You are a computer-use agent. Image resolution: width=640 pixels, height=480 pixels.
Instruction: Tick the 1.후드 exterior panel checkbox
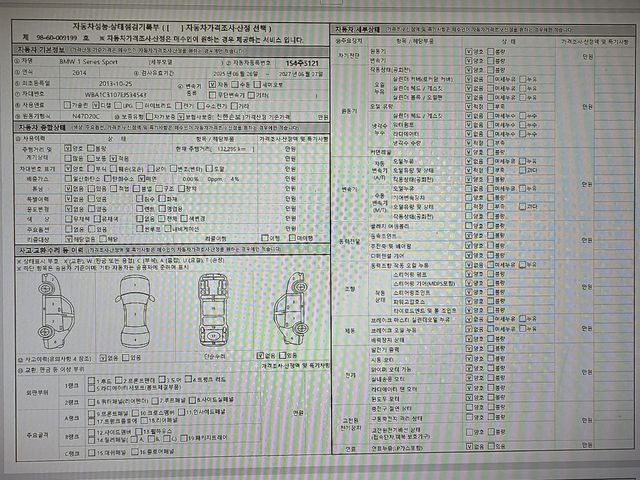[92, 381]
